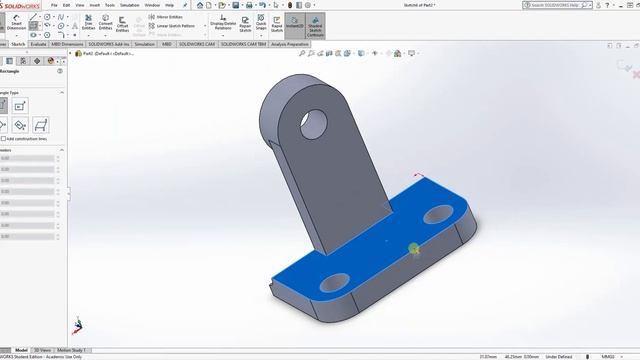Run the Repair Sketch tool

tap(245, 24)
